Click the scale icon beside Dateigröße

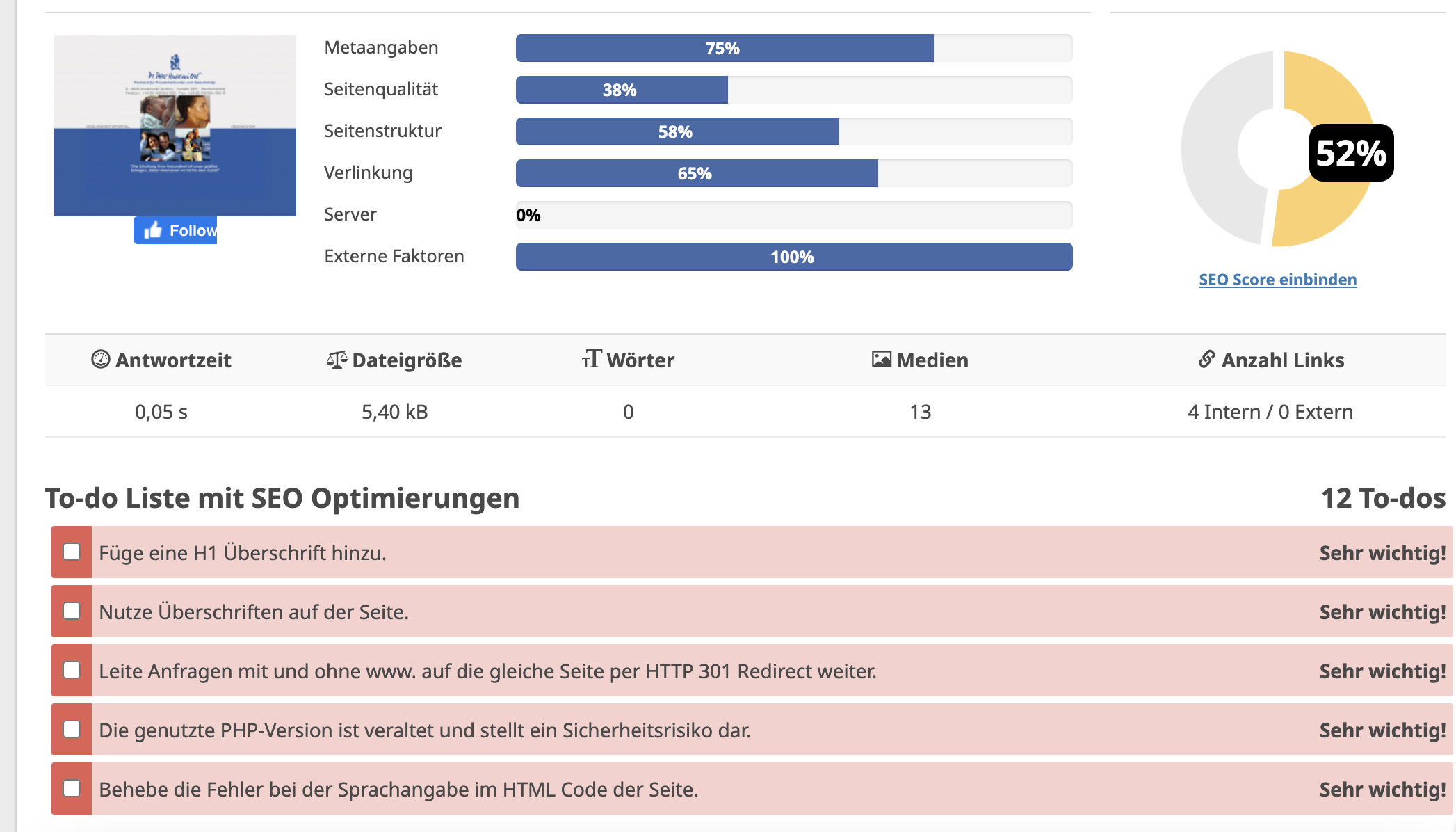[x=338, y=358]
